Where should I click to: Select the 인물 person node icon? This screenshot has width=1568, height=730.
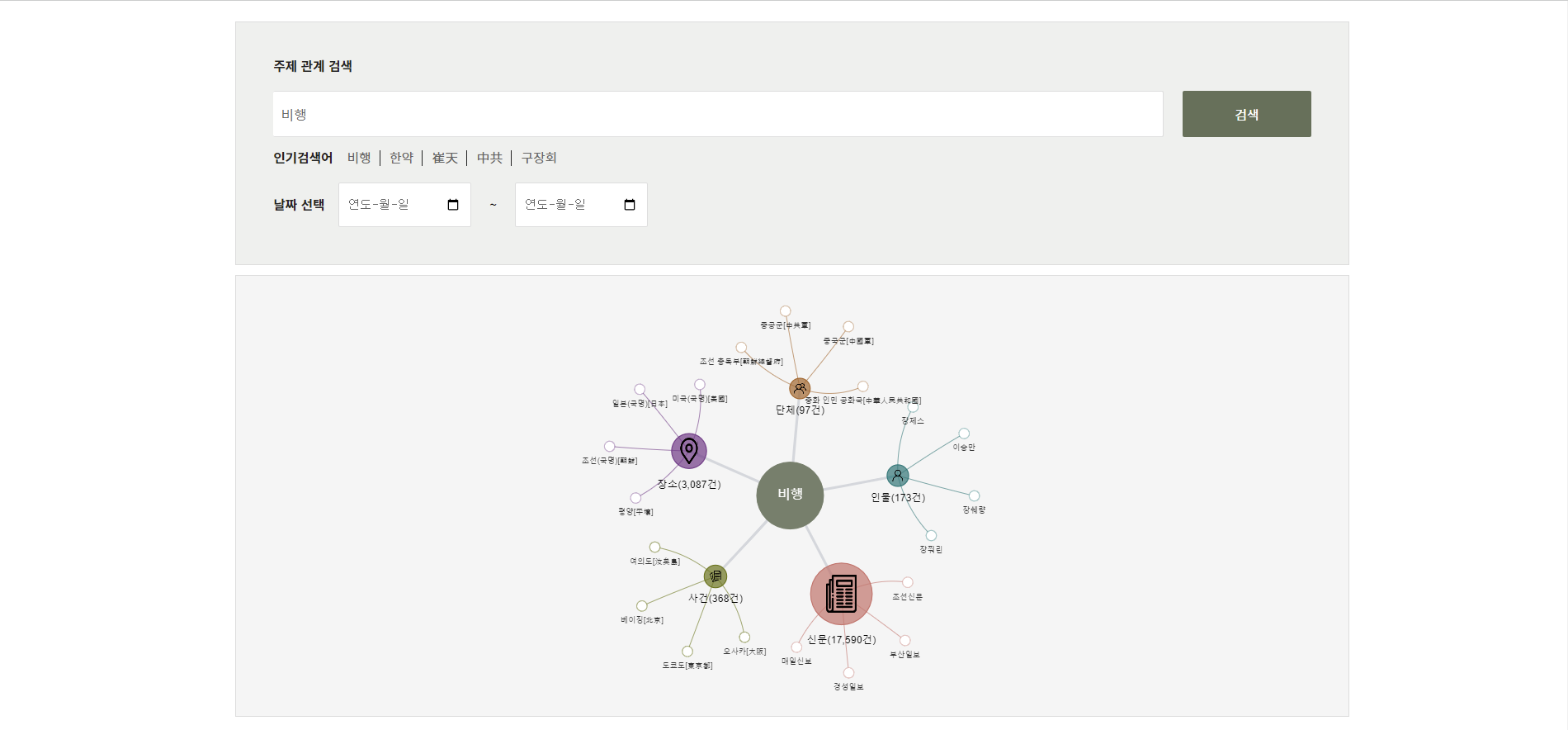(897, 476)
